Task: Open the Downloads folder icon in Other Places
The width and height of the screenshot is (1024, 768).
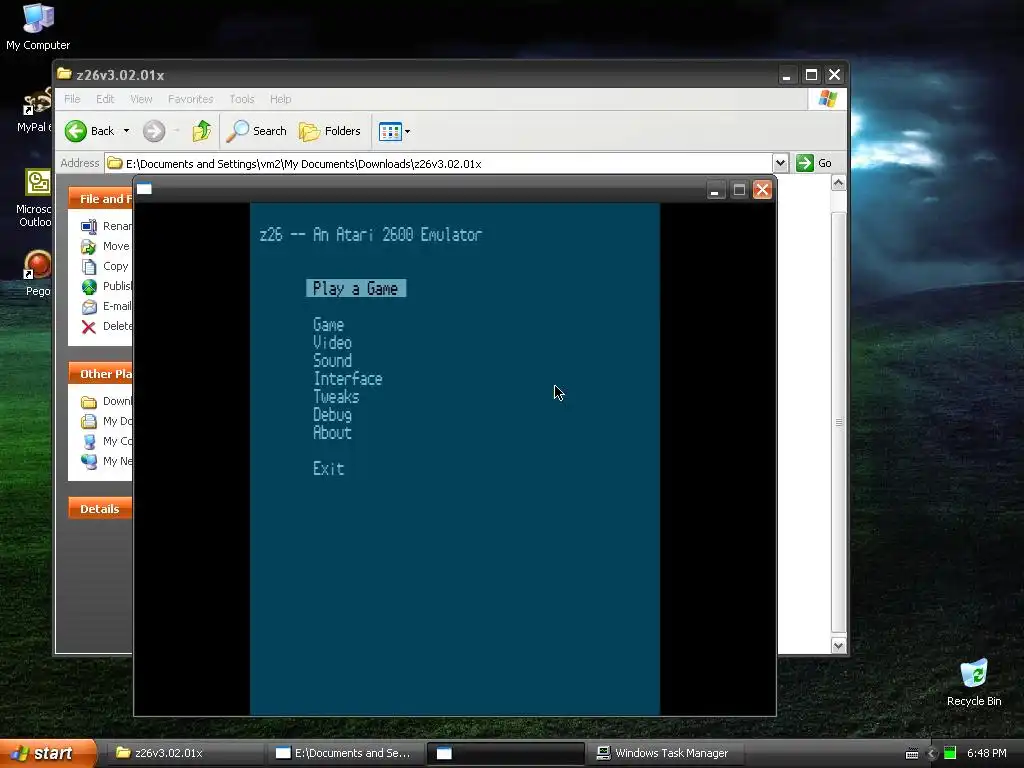Action: (89, 402)
